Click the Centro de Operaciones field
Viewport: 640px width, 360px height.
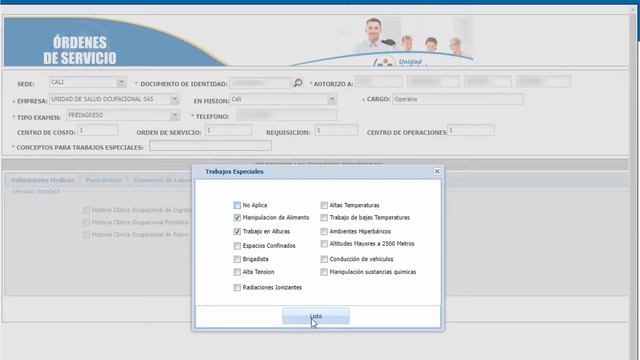click(x=471, y=131)
